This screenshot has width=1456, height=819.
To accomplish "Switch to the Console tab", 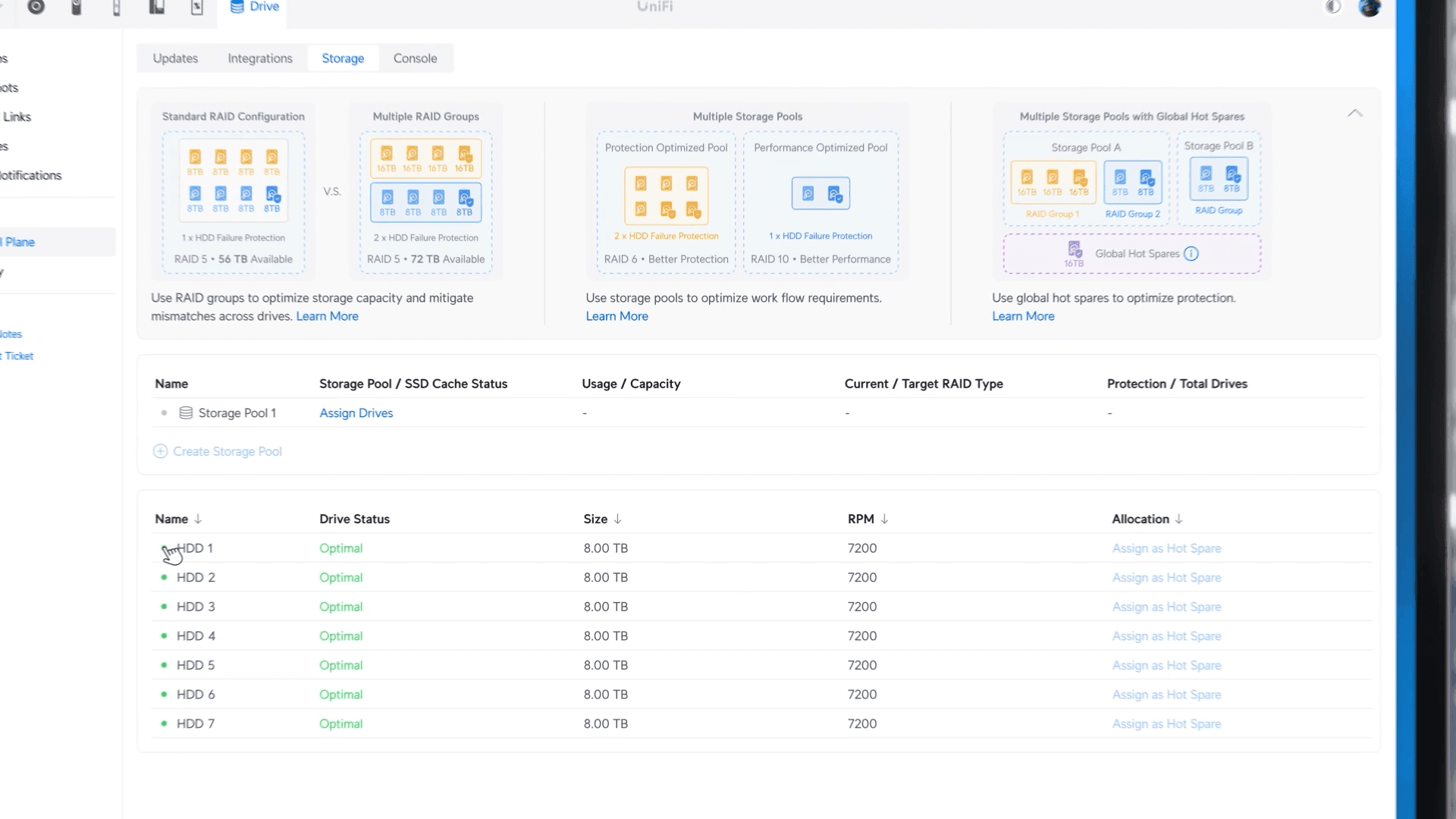I will coord(415,58).
